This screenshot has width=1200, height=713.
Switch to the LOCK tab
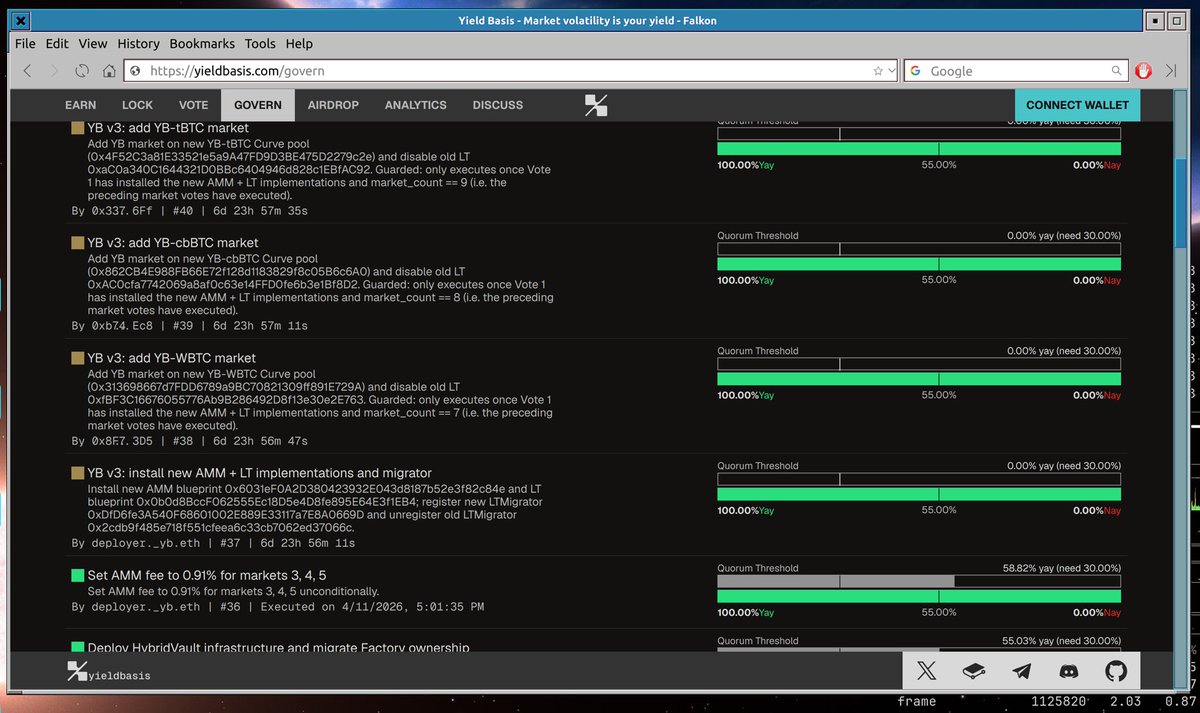click(138, 105)
